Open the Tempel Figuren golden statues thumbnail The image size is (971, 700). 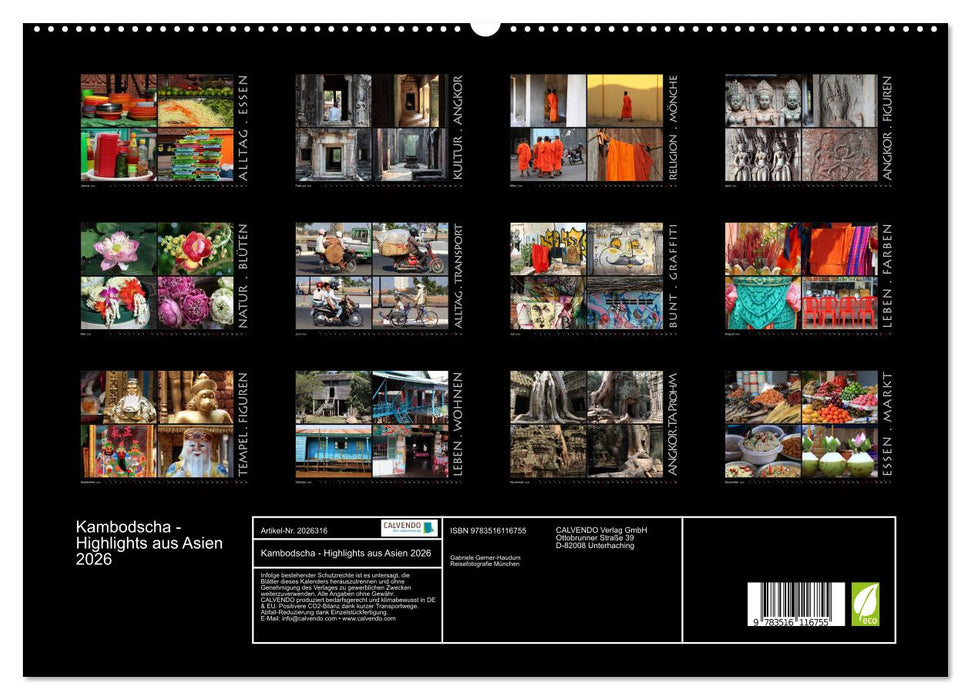click(x=157, y=424)
